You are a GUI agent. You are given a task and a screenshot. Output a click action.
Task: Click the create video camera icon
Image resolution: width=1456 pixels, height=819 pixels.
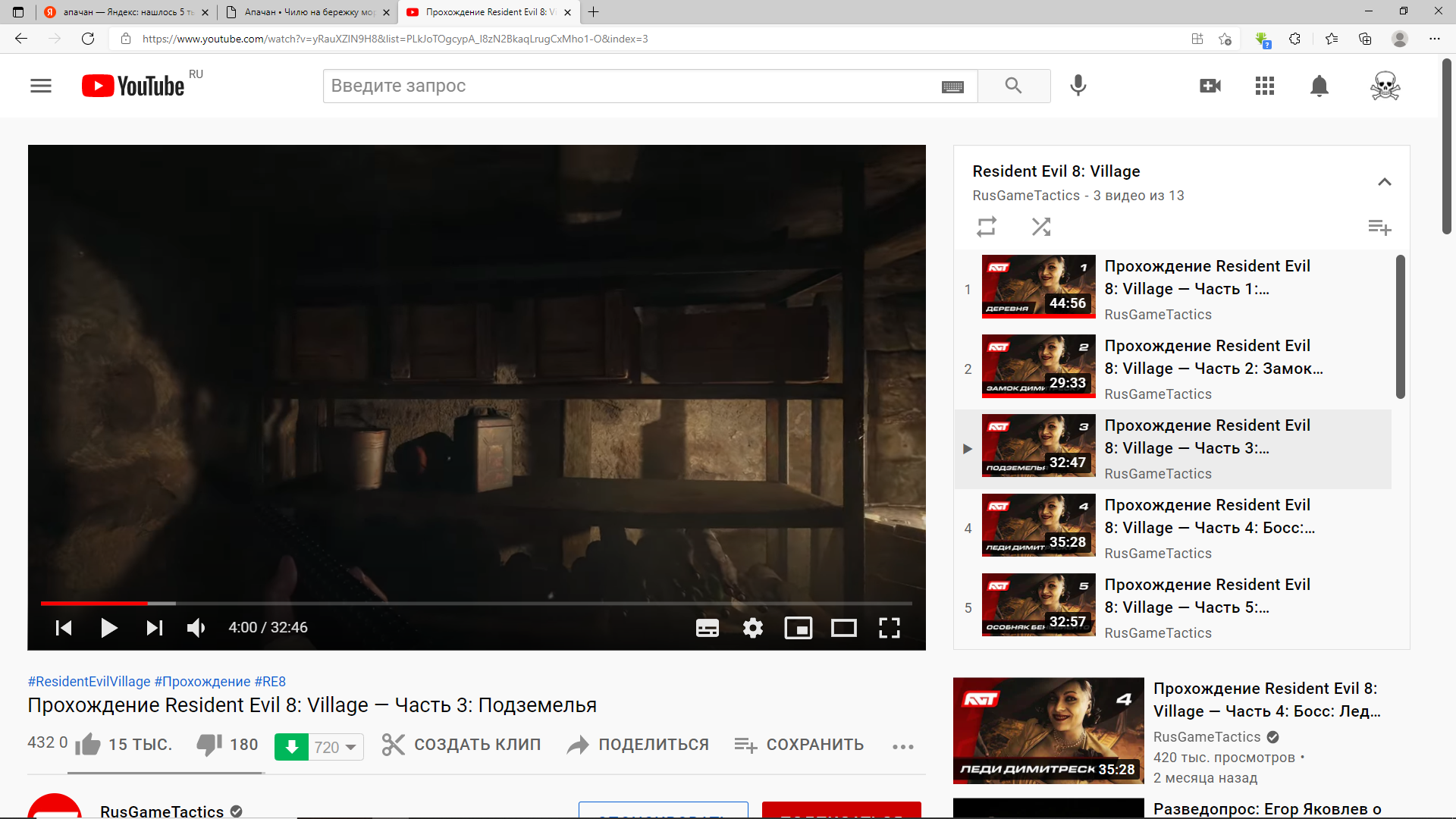coord(1210,86)
